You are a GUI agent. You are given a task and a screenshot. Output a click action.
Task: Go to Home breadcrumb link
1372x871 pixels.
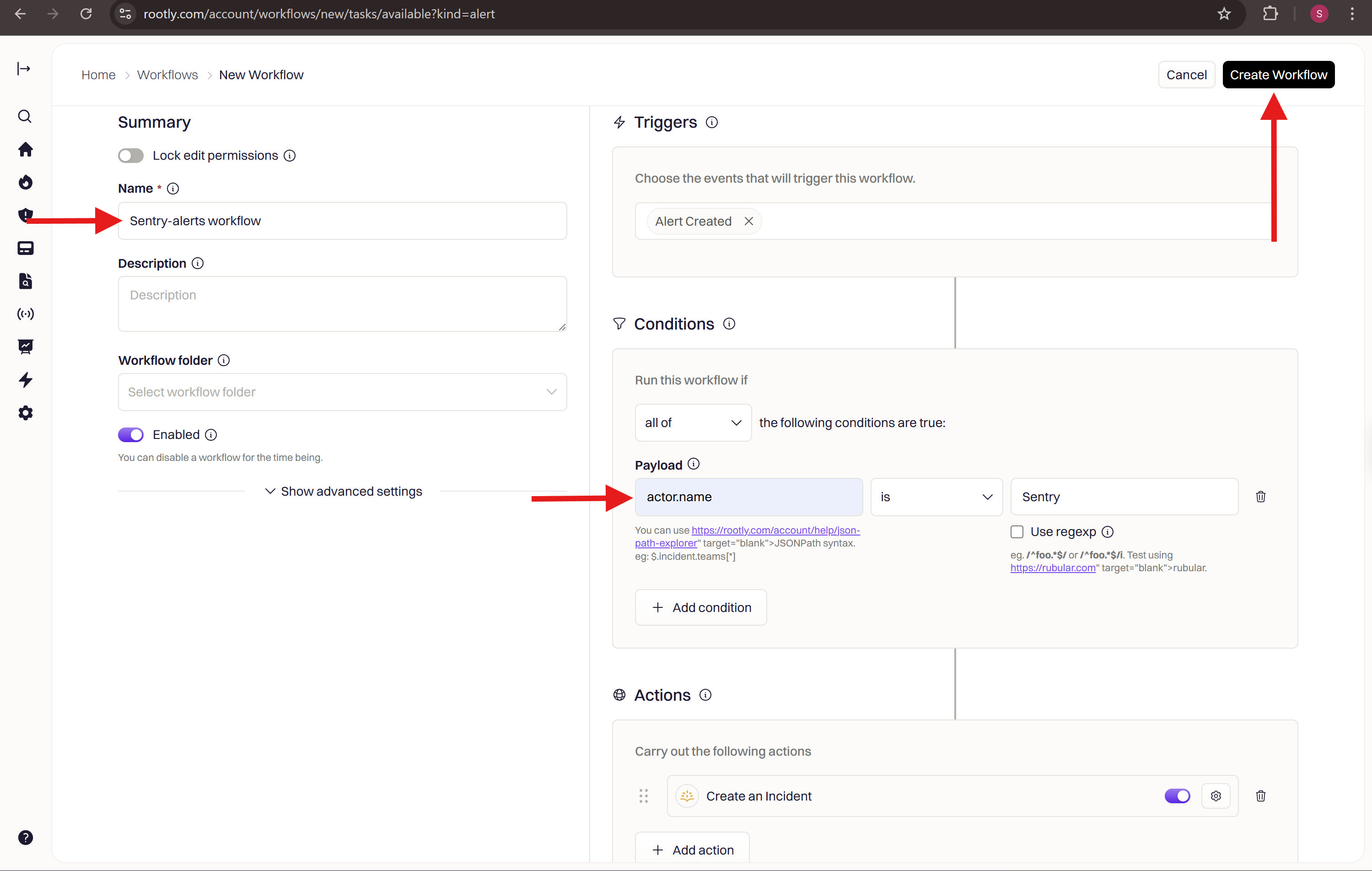[x=98, y=75]
